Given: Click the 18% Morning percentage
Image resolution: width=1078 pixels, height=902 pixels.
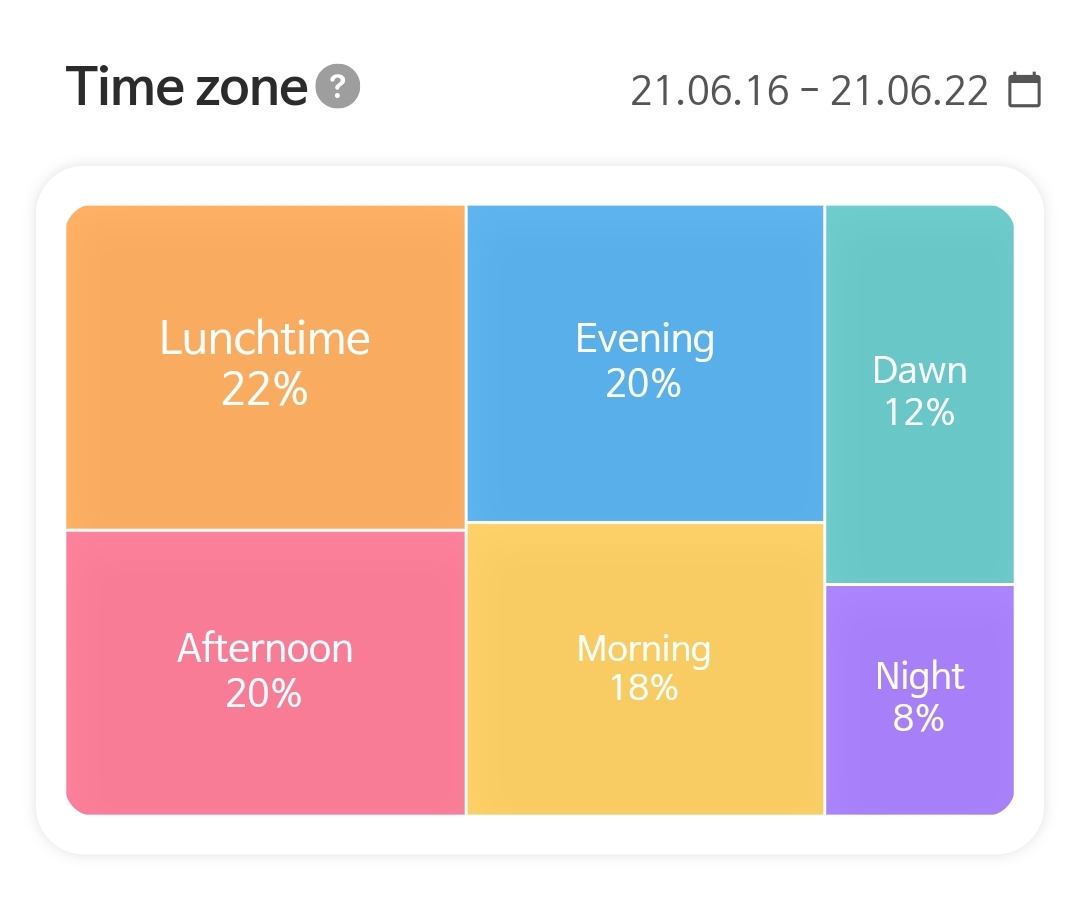Looking at the screenshot, I should click(x=644, y=688).
